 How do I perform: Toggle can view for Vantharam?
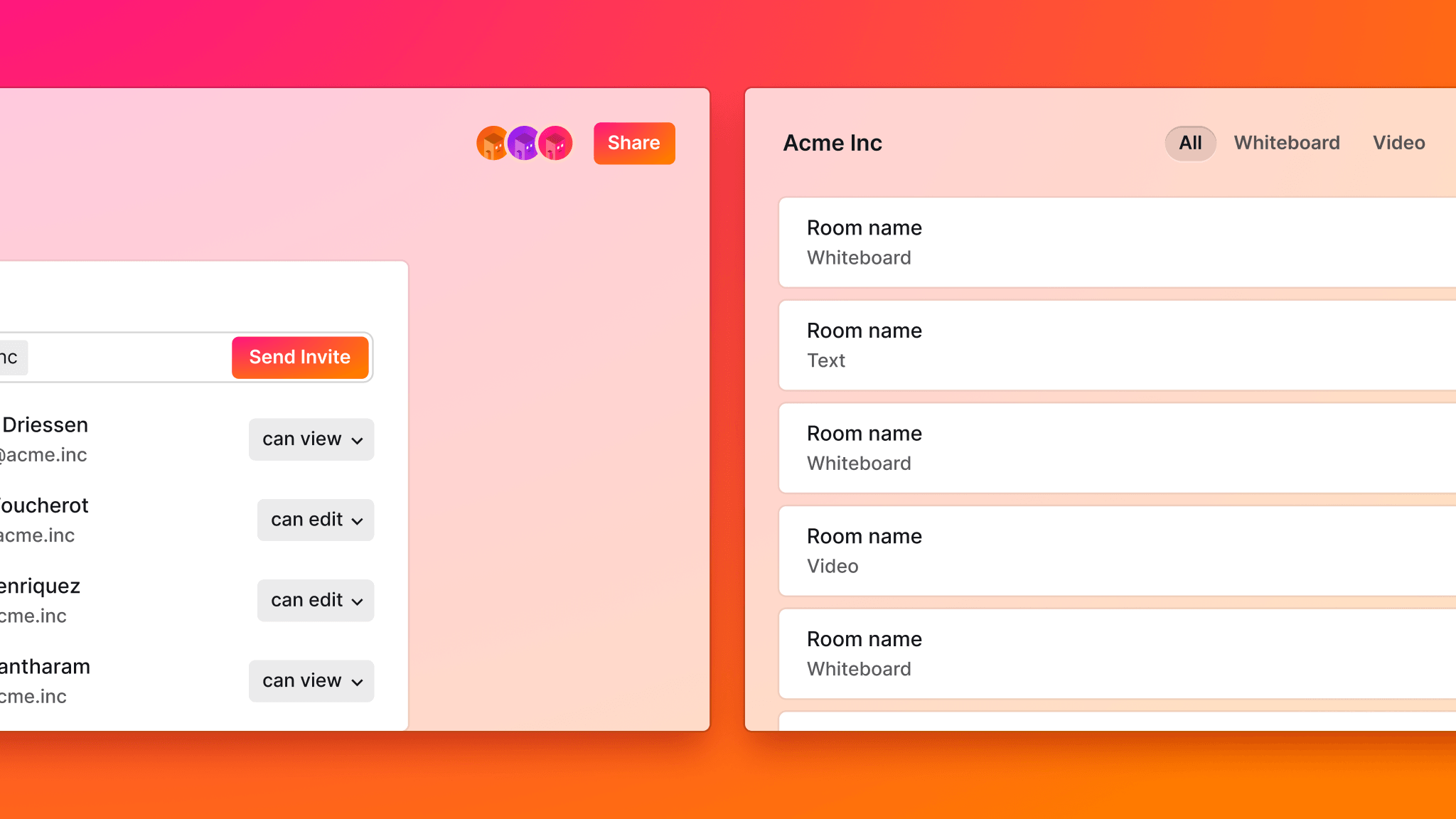tap(312, 680)
